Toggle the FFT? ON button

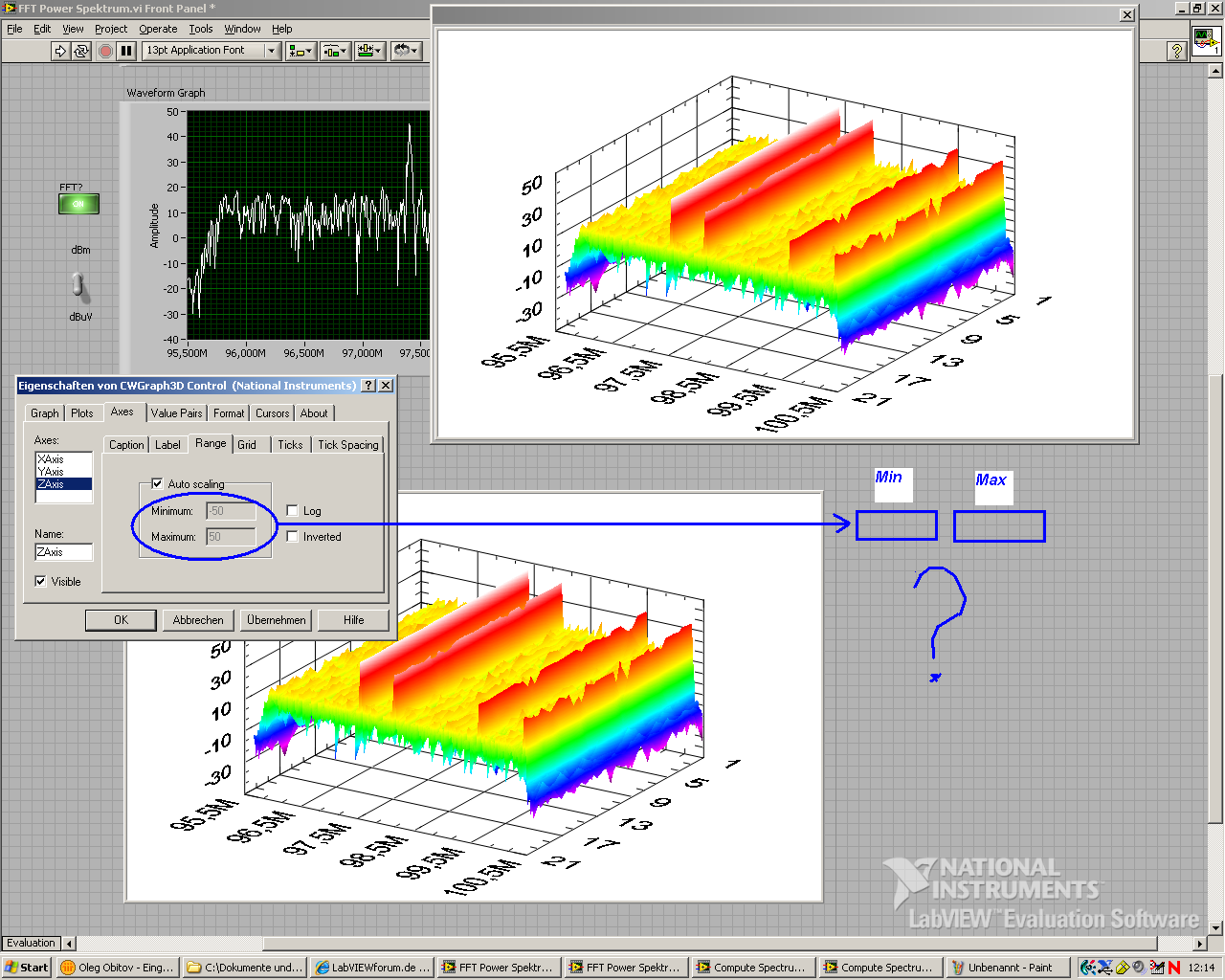[x=78, y=204]
